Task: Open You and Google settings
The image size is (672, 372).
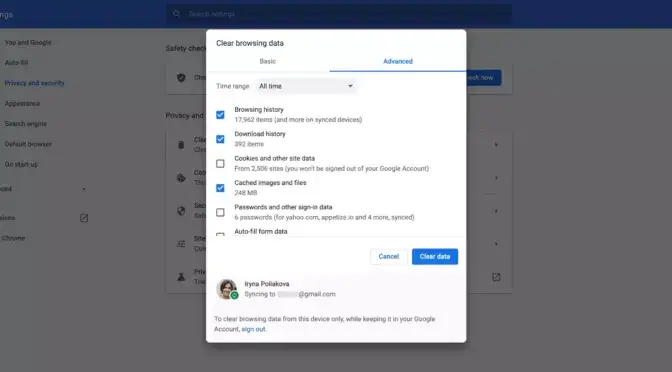Action: point(28,42)
